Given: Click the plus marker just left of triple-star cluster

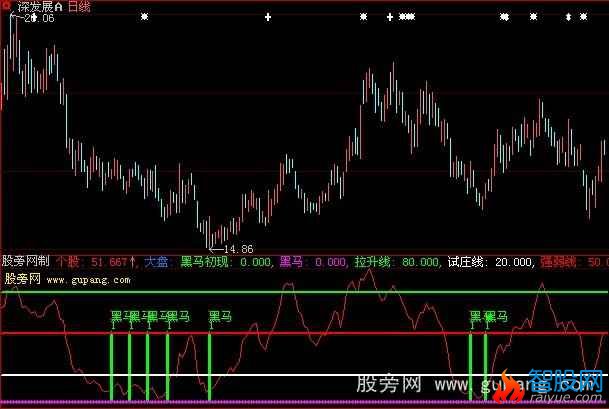Looking at the screenshot, I should [x=390, y=17].
